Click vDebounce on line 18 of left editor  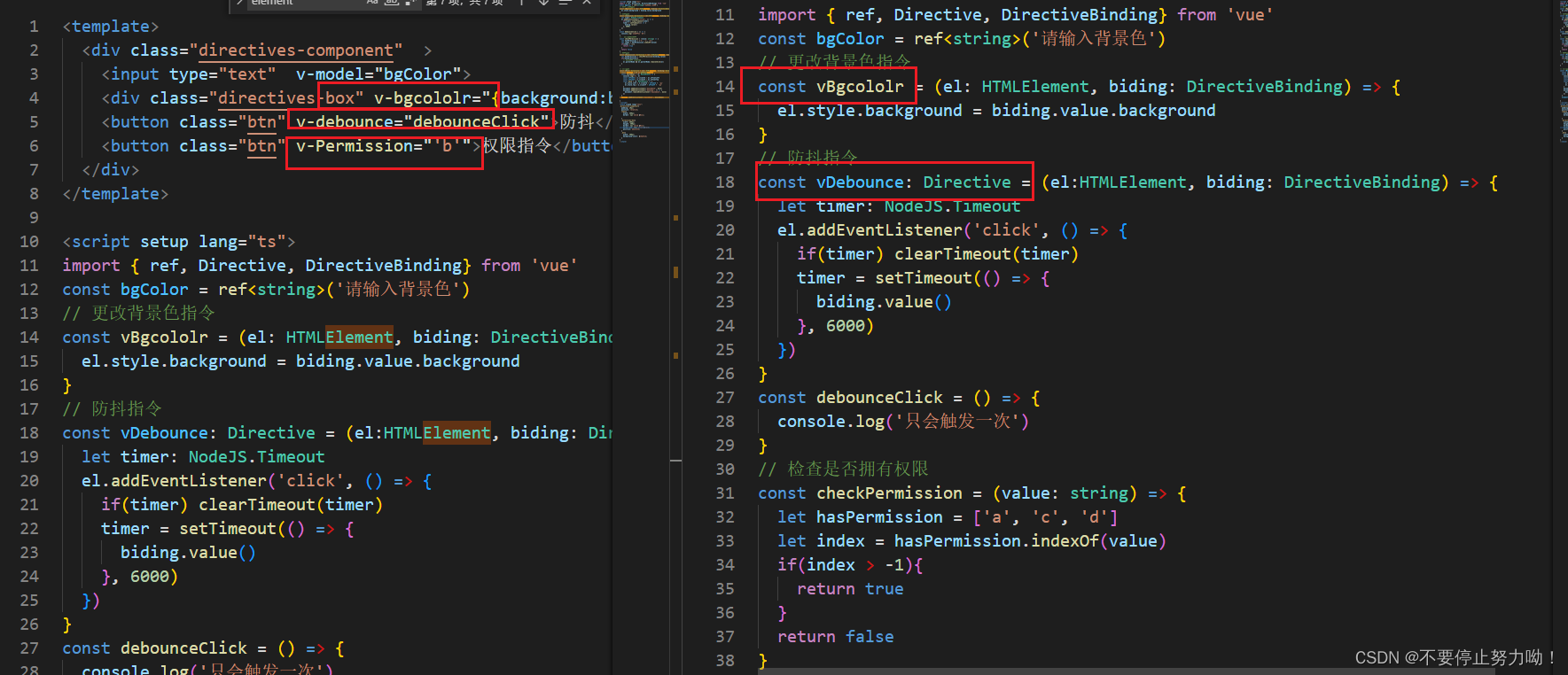click(164, 433)
